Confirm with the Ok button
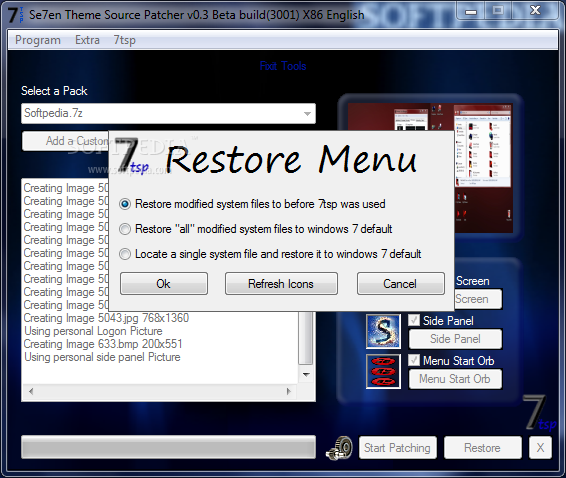Viewport: 566px width, 478px height. coord(164,284)
